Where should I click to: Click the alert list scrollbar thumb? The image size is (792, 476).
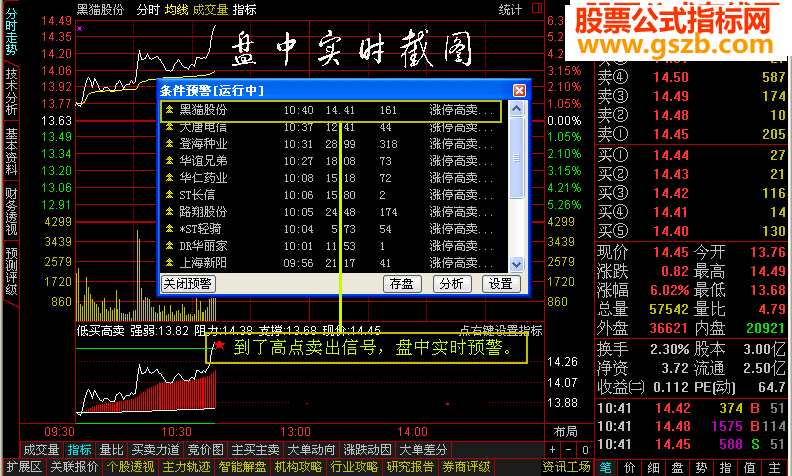[516, 159]
